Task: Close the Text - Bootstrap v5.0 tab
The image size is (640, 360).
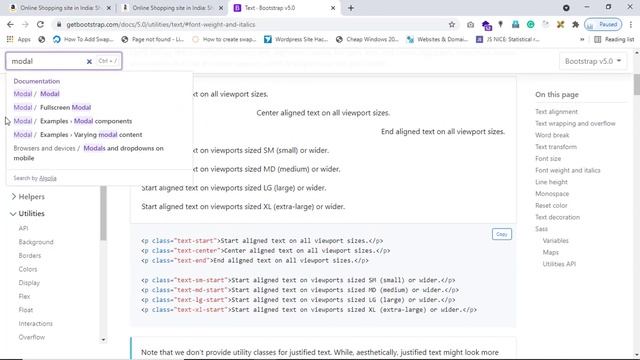Action: click(x=333, y=8)
